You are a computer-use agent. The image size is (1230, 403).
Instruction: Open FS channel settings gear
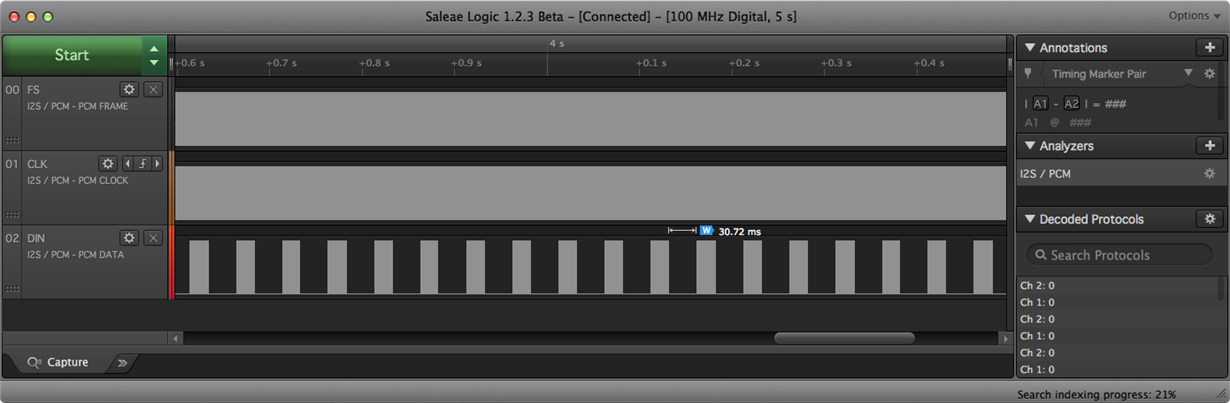[x=129, y=89]
